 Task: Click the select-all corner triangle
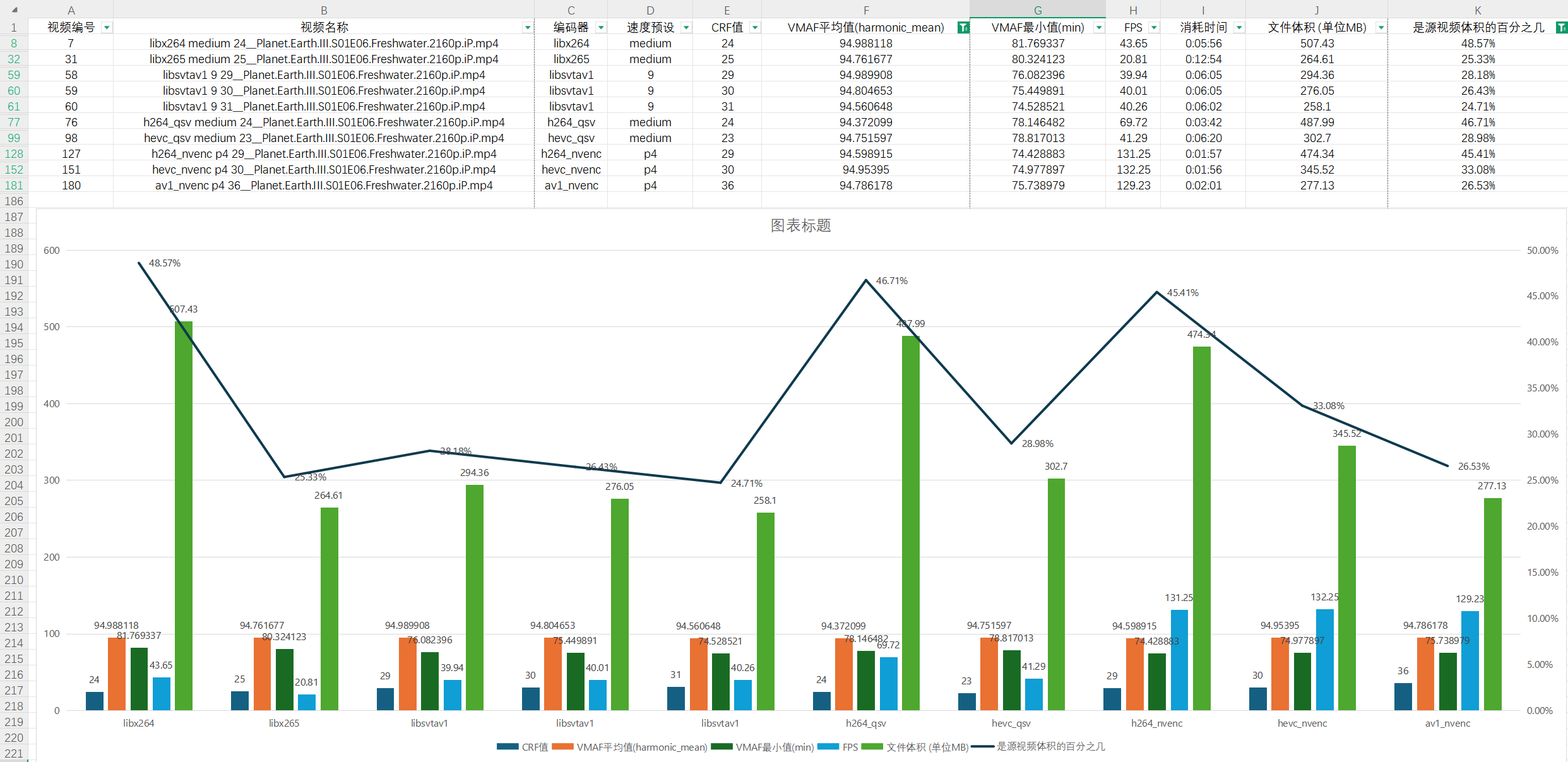point(15,10)
